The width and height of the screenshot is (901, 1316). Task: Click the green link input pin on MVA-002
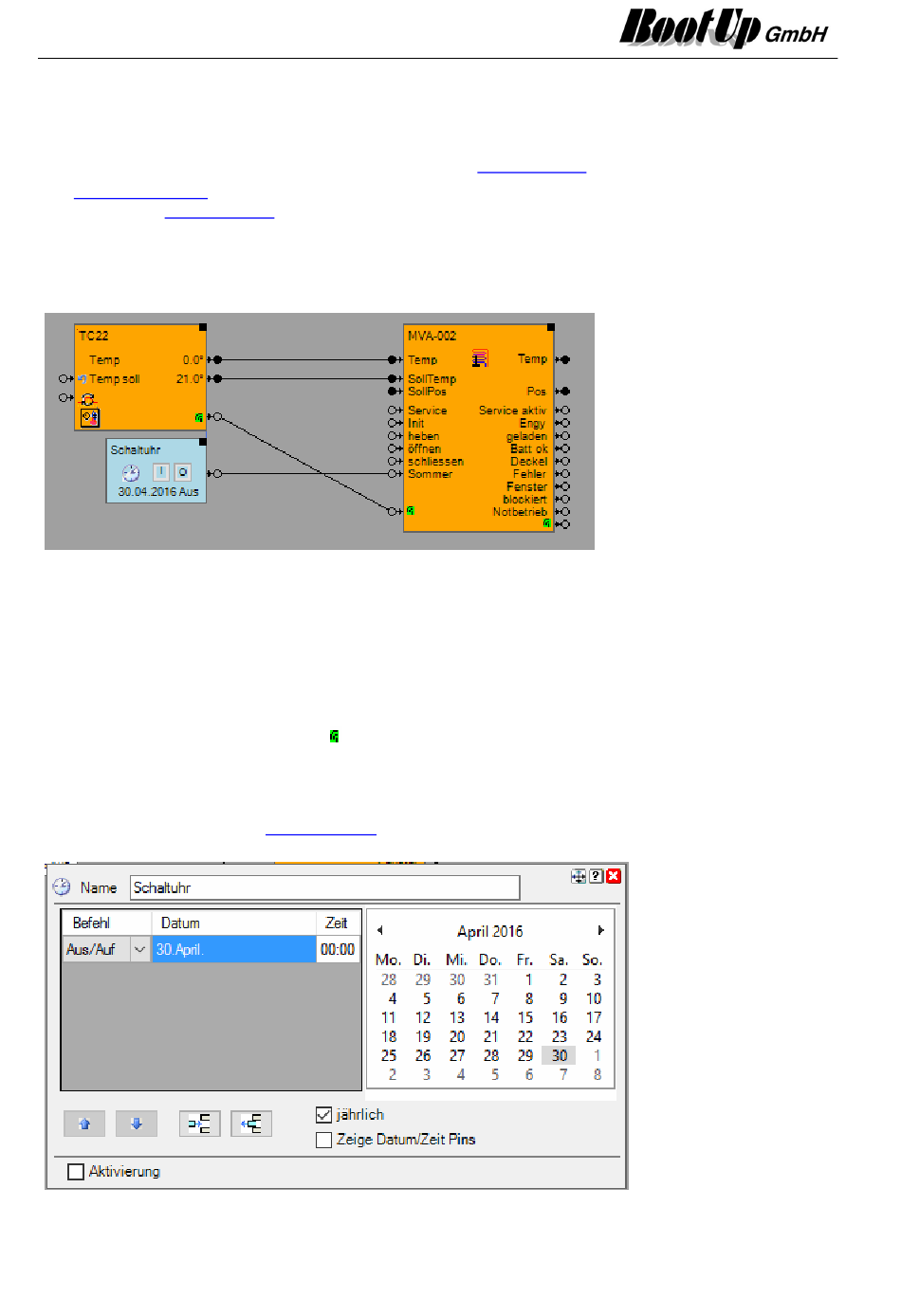pos(411,510)
